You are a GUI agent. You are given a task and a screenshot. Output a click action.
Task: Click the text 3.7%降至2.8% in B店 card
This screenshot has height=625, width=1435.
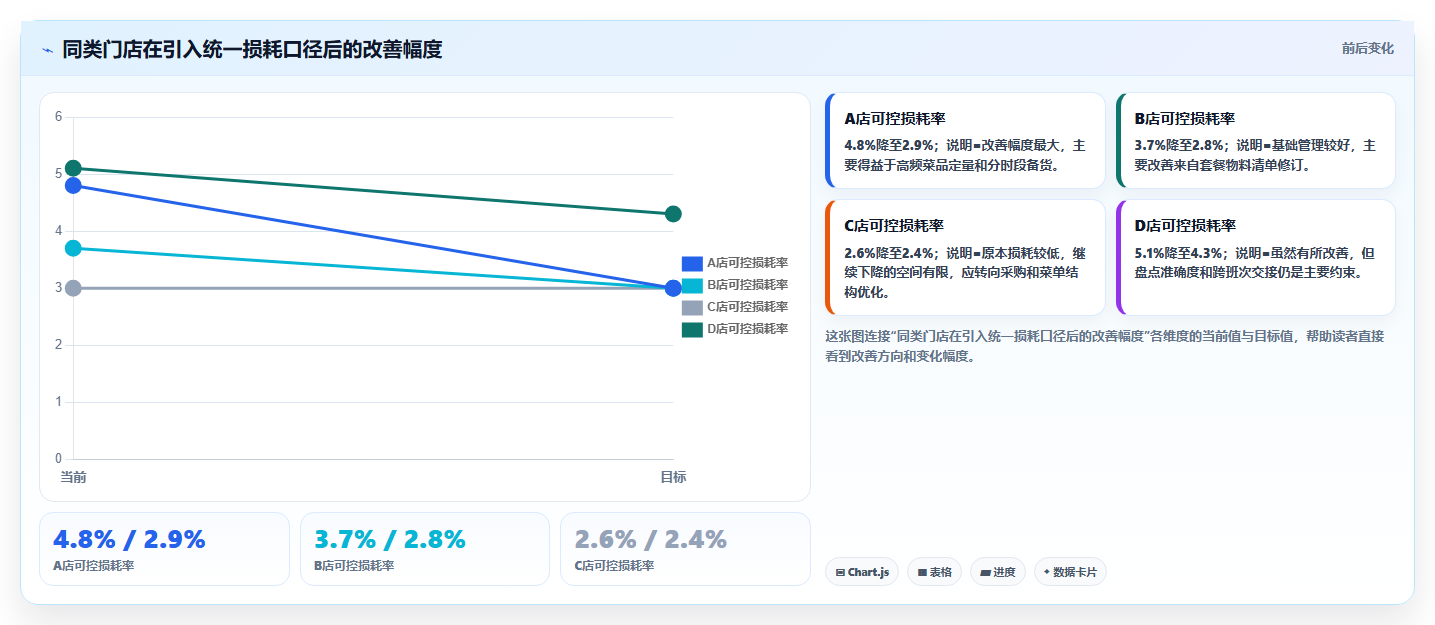click(1179, 145)
